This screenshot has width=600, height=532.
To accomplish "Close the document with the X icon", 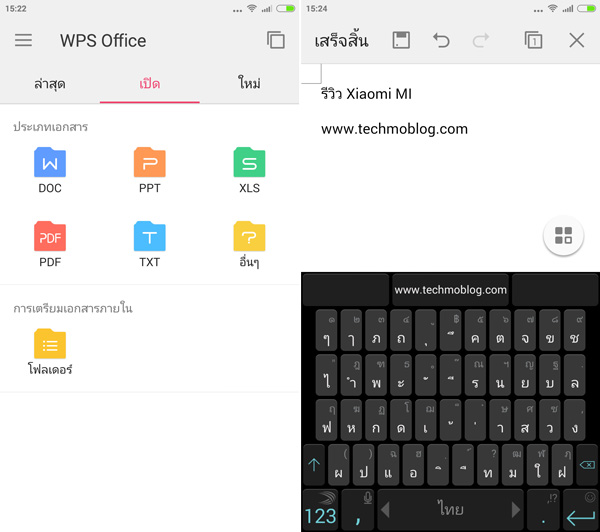I will (576, 41).
